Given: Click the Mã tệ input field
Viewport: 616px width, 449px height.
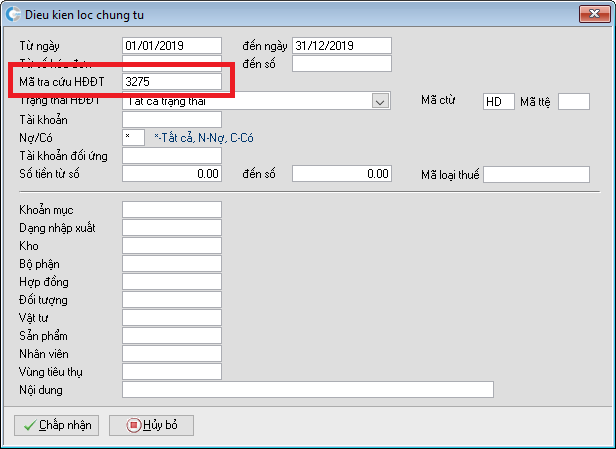Looking at the screenshot, I should (x=574, y=101).
